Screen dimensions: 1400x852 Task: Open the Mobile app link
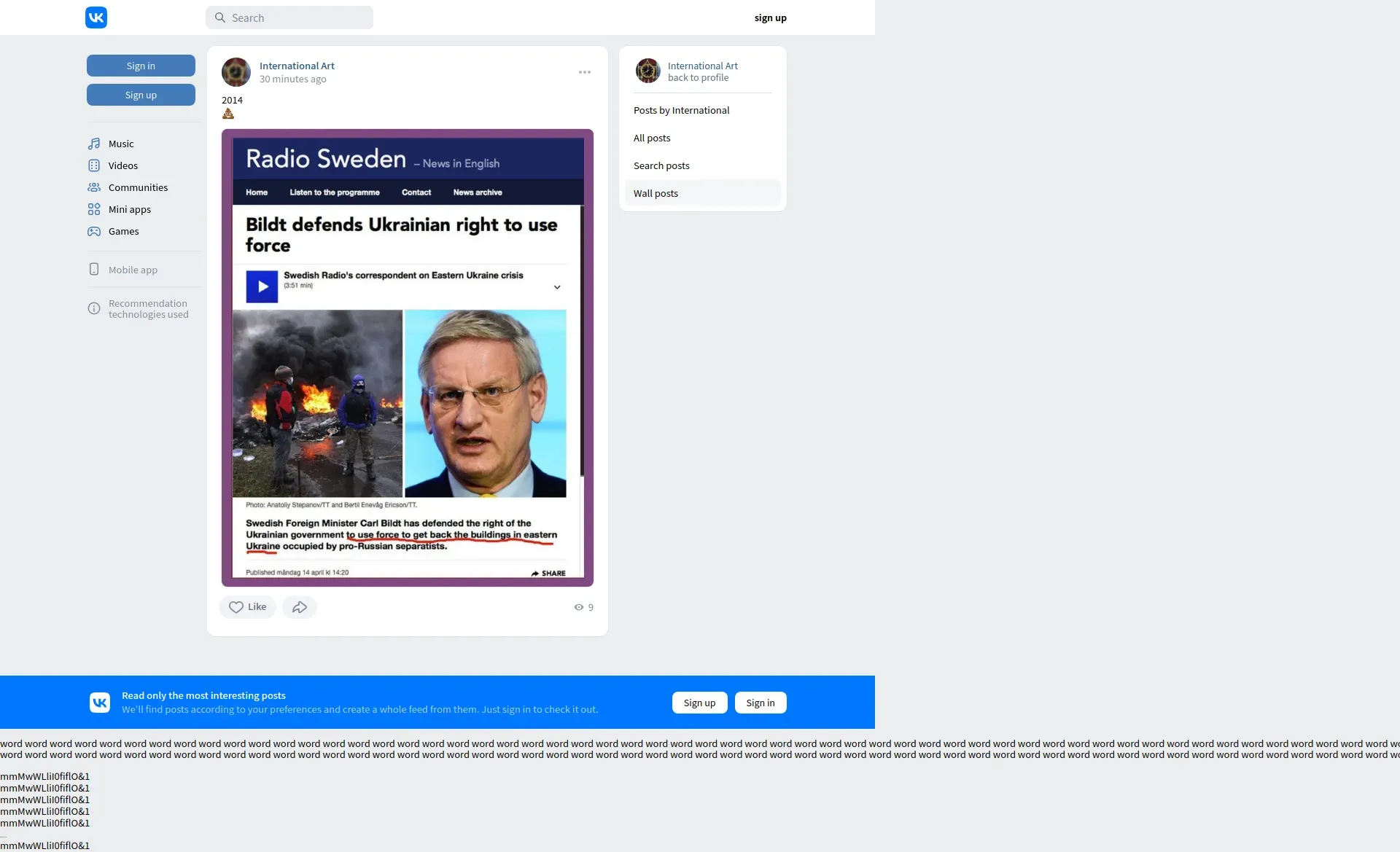[133, 270]
